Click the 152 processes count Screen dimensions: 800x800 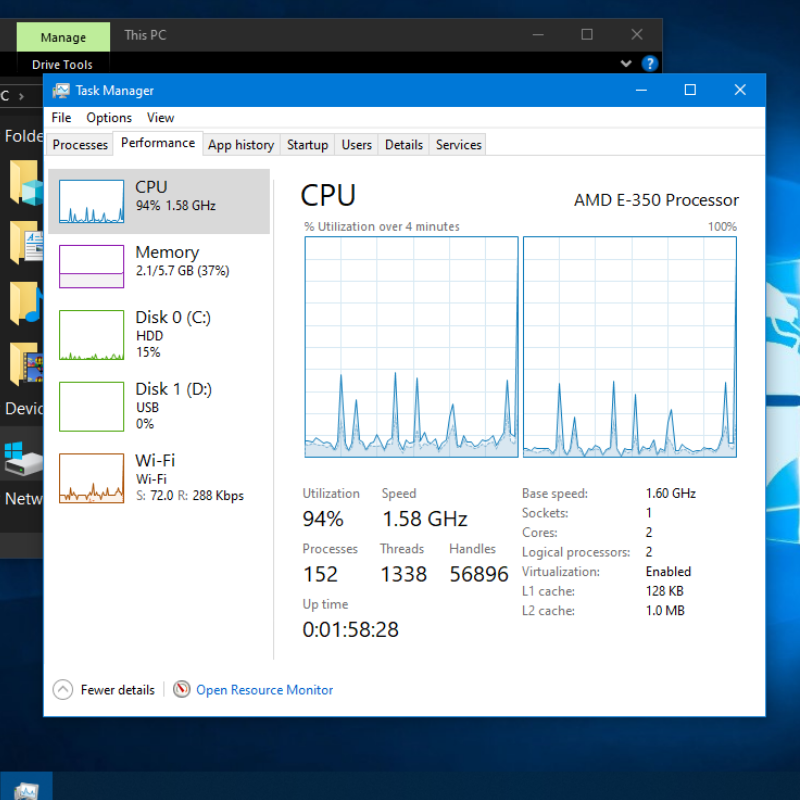(x=320, y=574)
